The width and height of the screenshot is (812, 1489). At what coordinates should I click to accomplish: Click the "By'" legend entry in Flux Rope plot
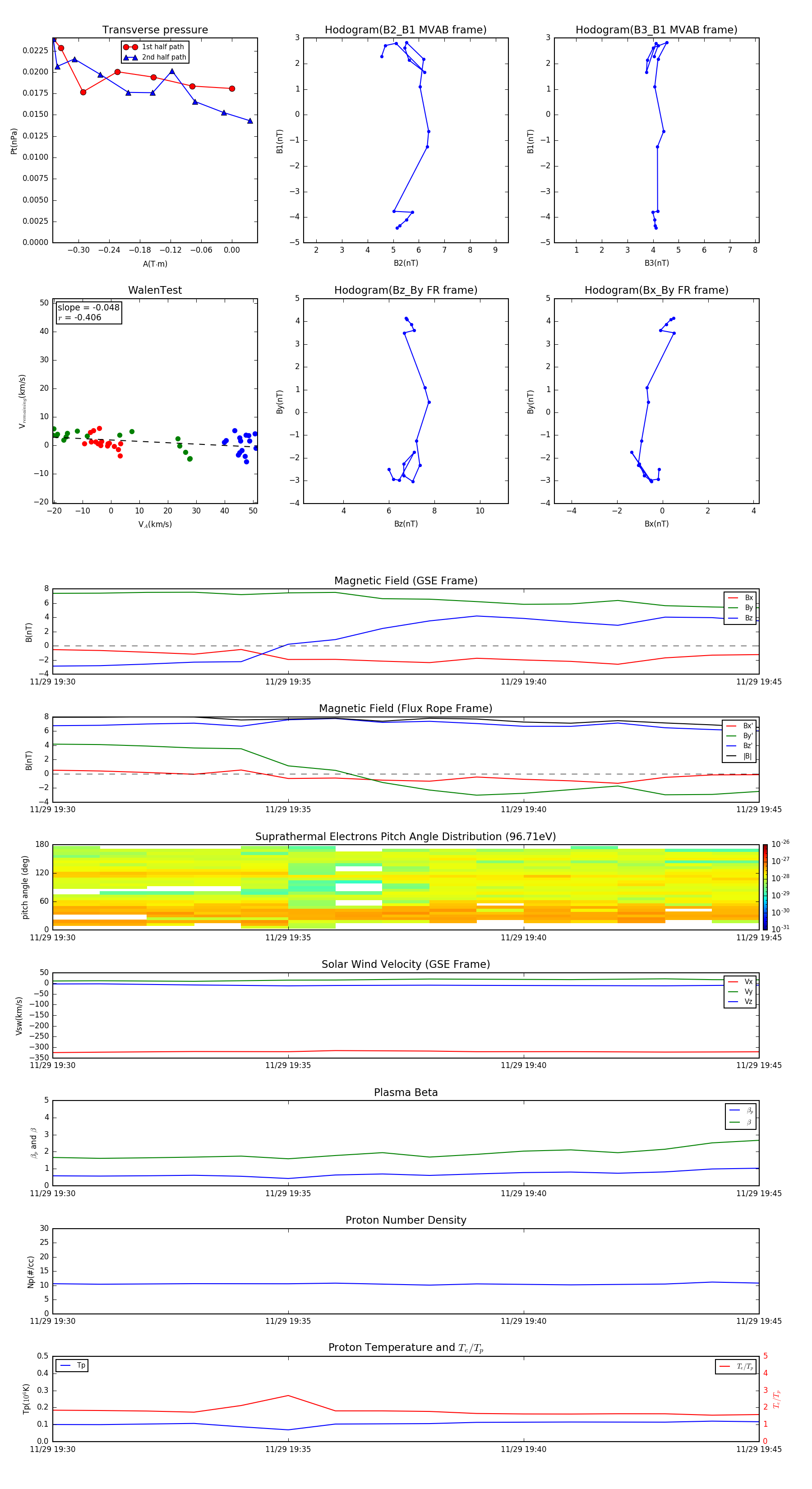click(740, 736)
